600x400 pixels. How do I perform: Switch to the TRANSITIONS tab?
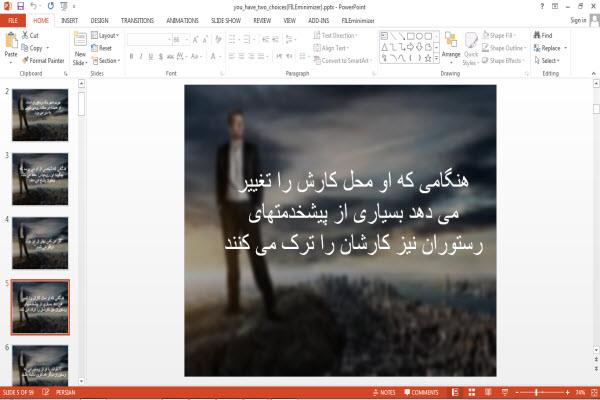coord(137,20)
